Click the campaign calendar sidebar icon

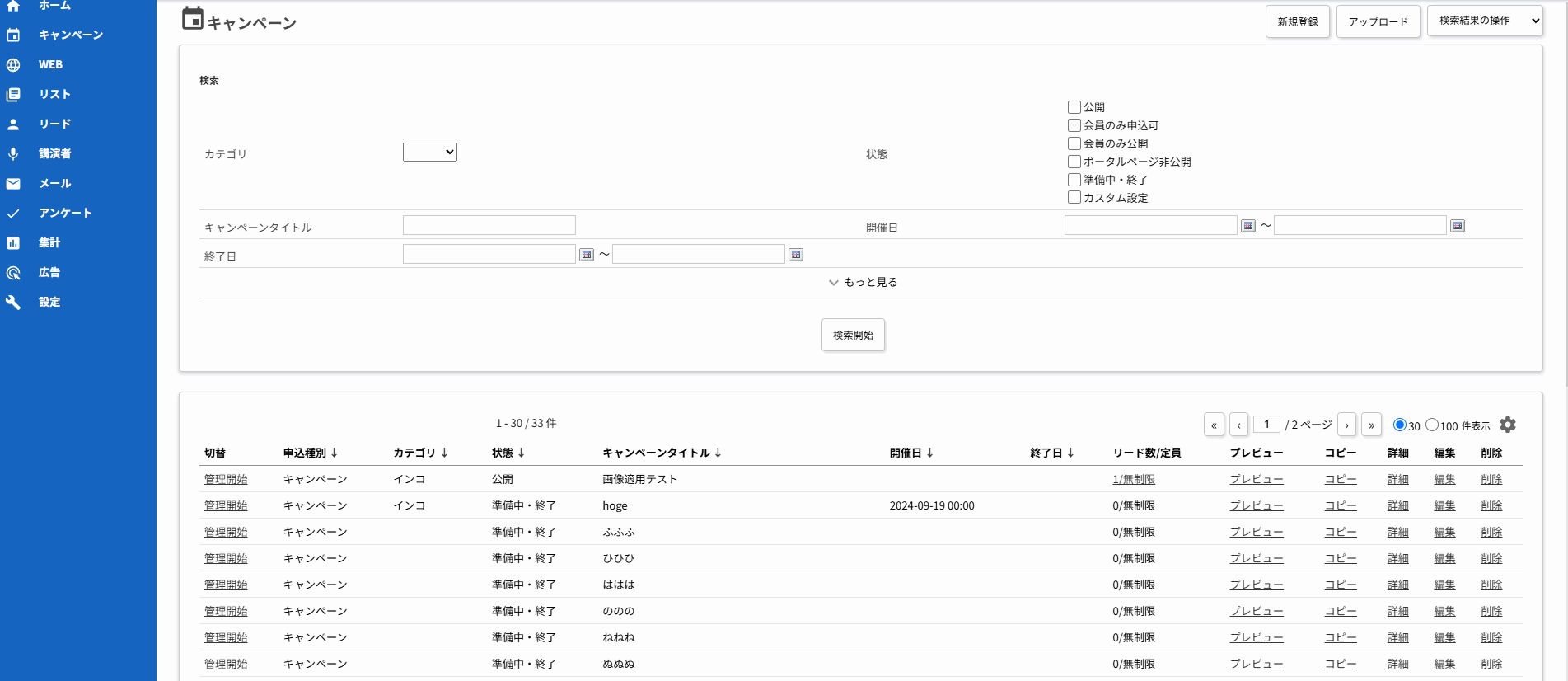coord(13,35)
